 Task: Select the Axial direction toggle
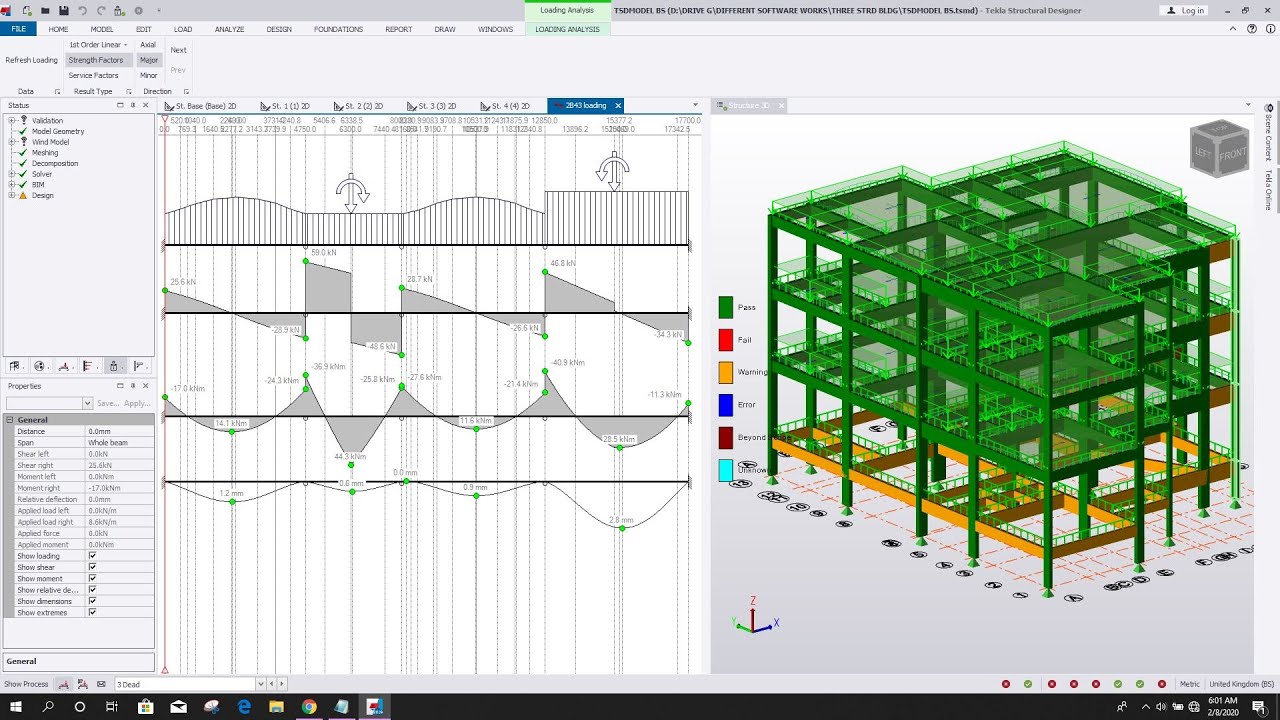click(x=148, y=45)
